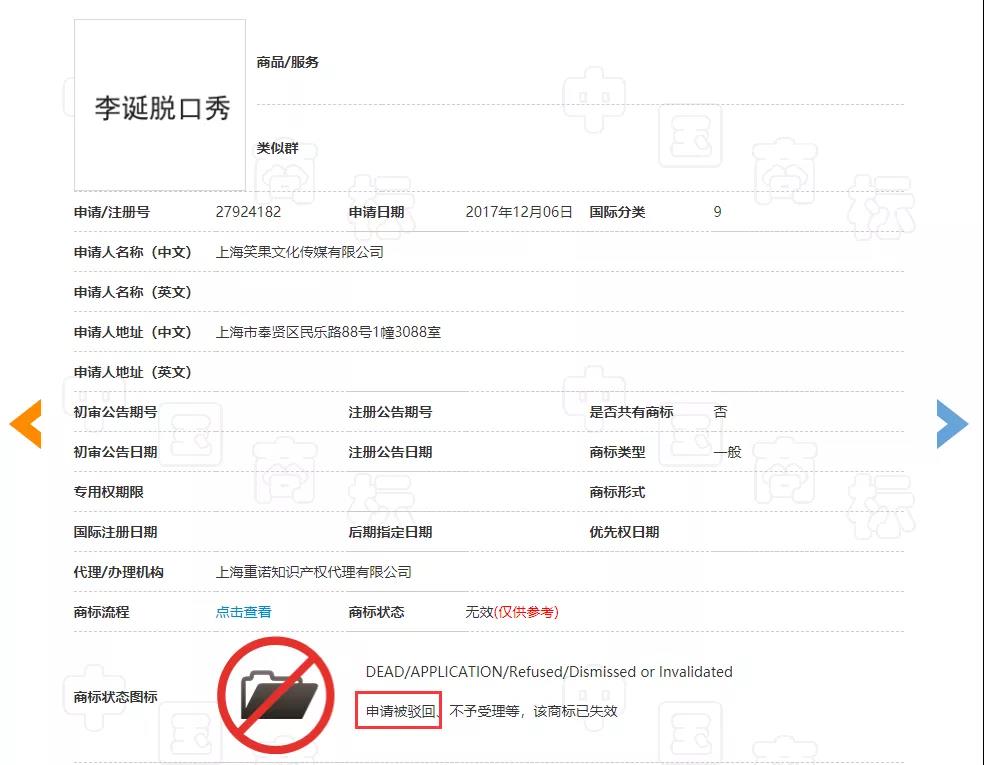This screenshot has height=765, width=984.
Task: Click trademark status 无效(仅供参考)
Action: point(511,612)
